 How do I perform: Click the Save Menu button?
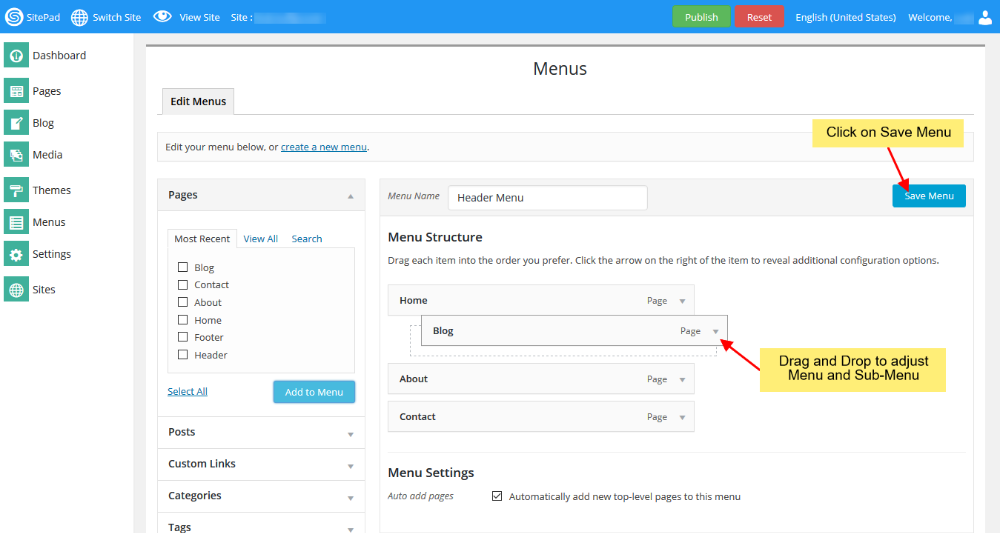(929, 196)
